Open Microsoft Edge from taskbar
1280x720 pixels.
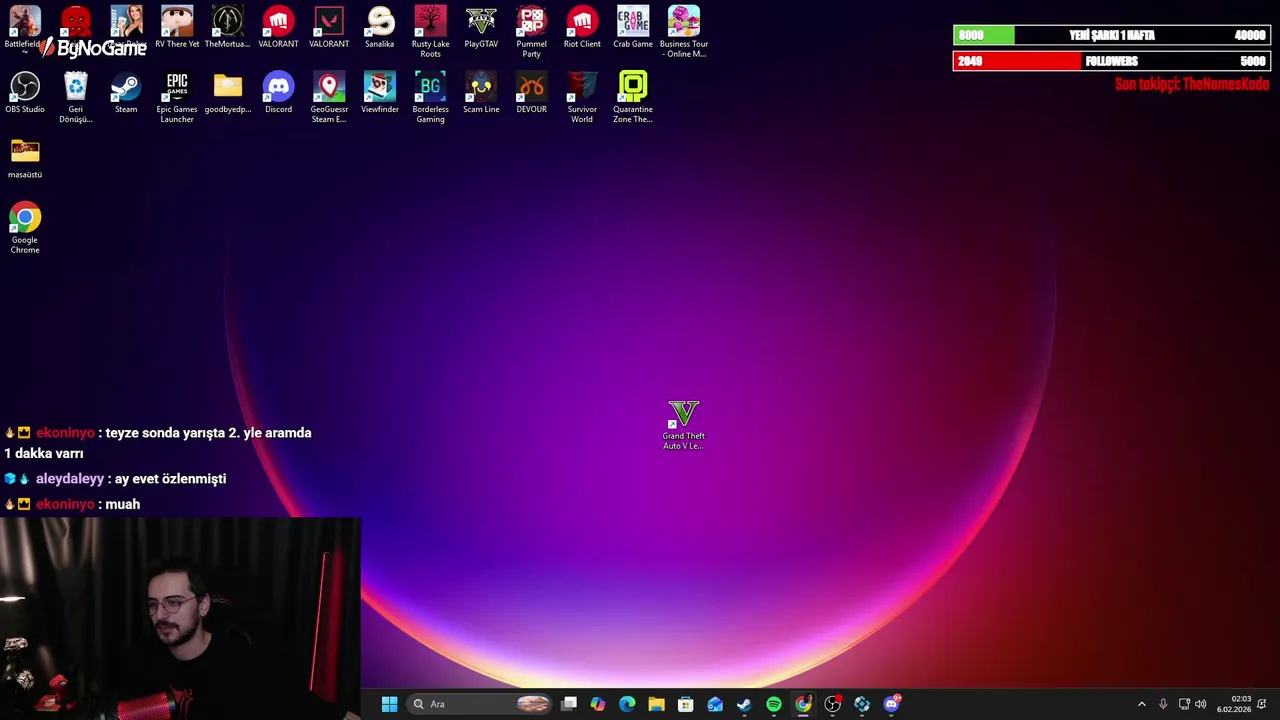point(627,704)
